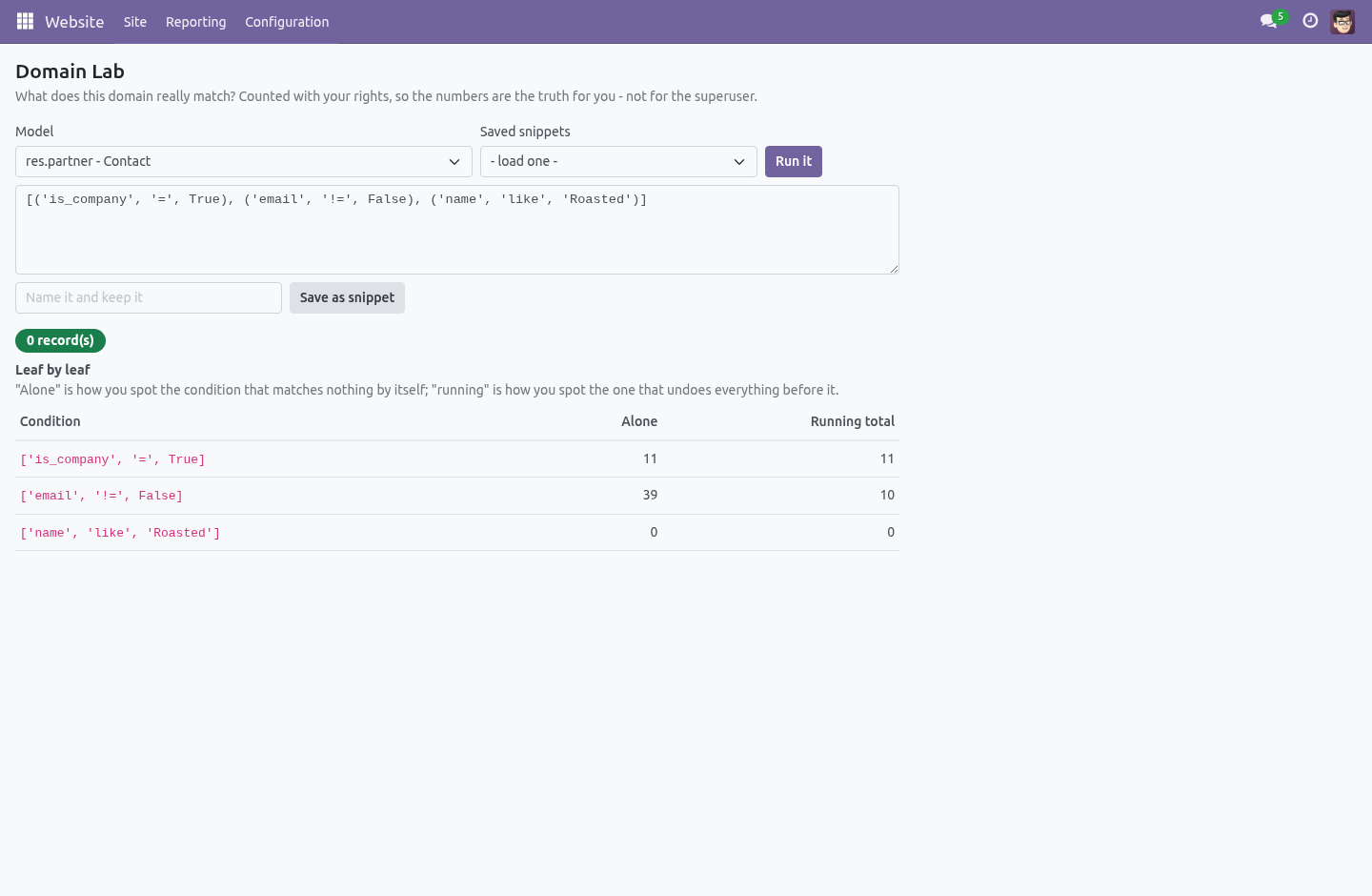Screen dimensions: 1372x896
Task: Open the Configuration menu
Action: tap(287, 22)
